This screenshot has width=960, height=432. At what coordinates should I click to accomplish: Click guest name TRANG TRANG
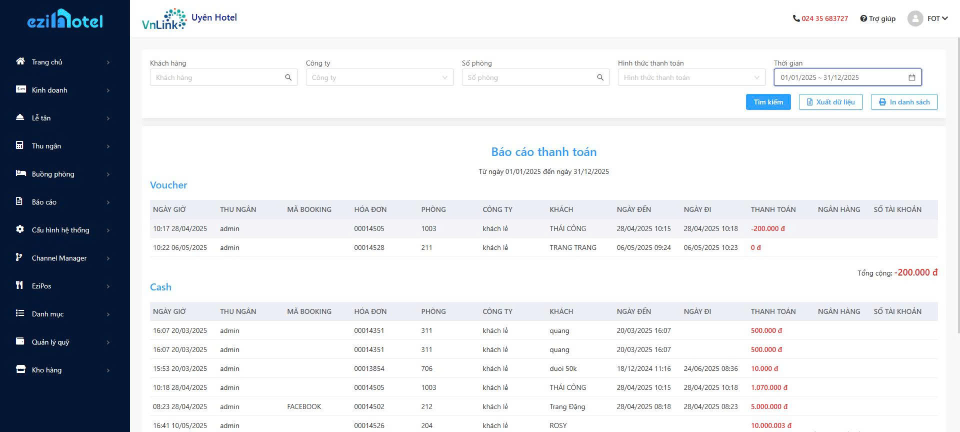572,247
